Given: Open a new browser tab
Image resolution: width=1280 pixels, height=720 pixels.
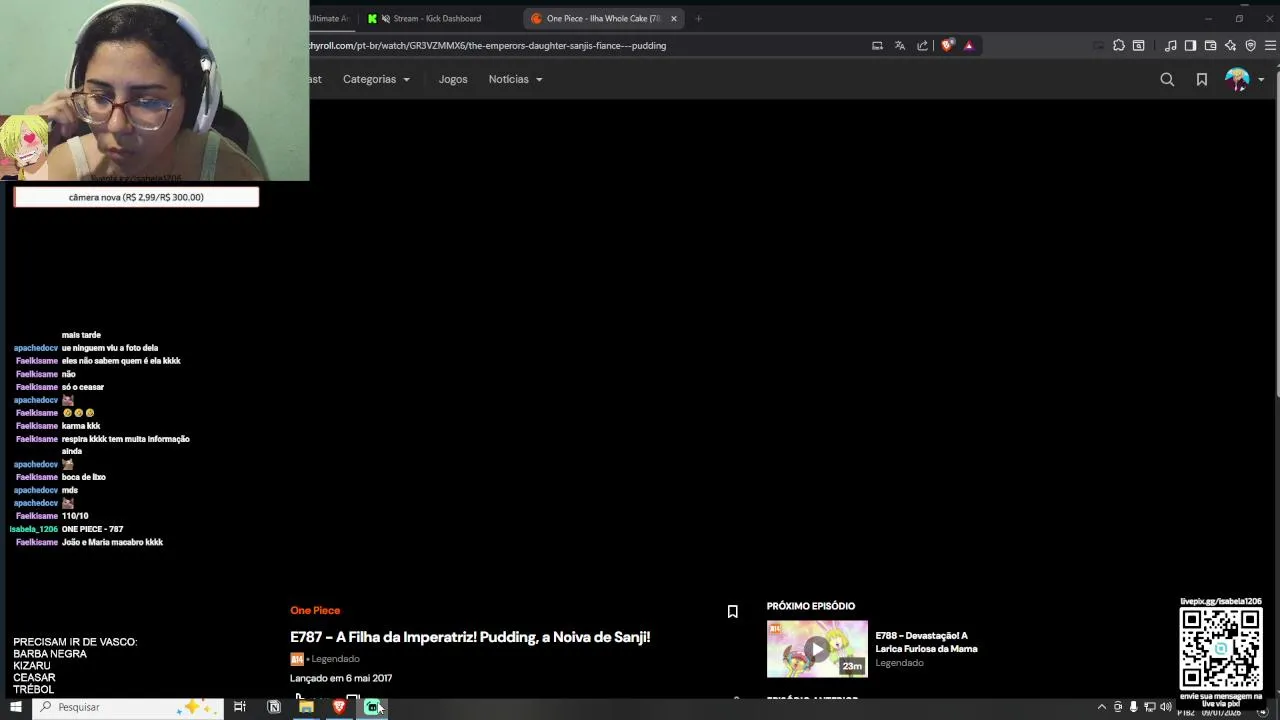Looking at the screenshot, I should pyautogui.click(x=698, y=18).
